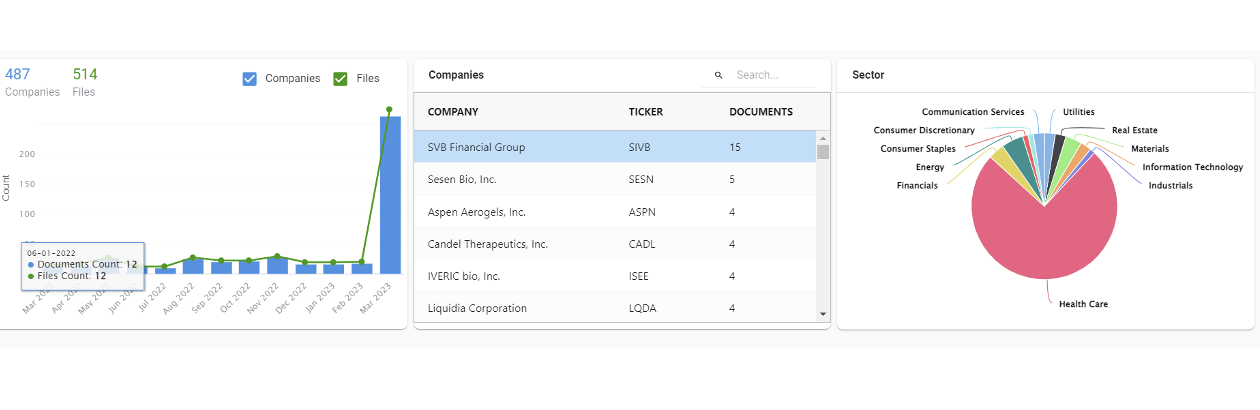Click the search magnifier icon

[718, 75]
